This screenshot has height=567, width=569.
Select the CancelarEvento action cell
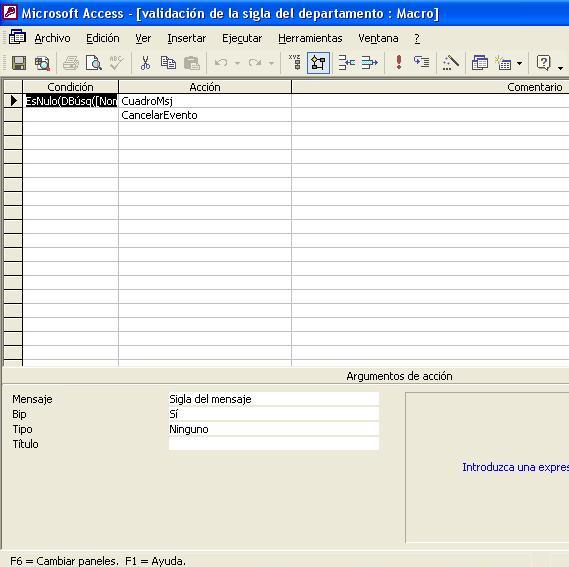point(205,115)
